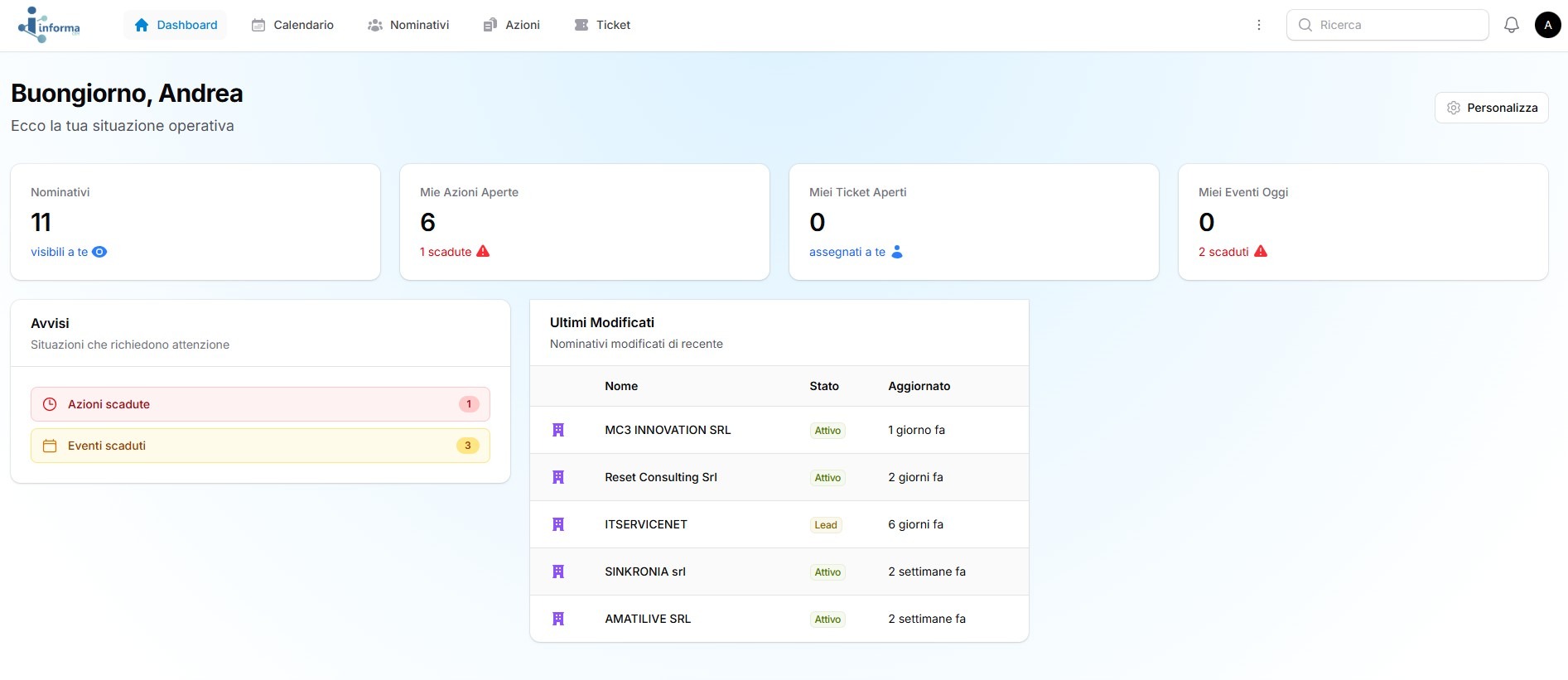Click the Lead status badge for ITSERVICENET
Image resolution: width=1568 pixels, height=680 pixels.
(825, 525)
